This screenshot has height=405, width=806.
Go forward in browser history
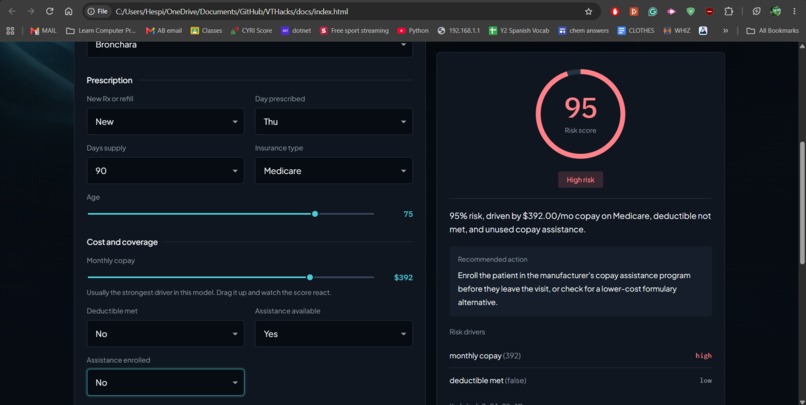(31, 11)
